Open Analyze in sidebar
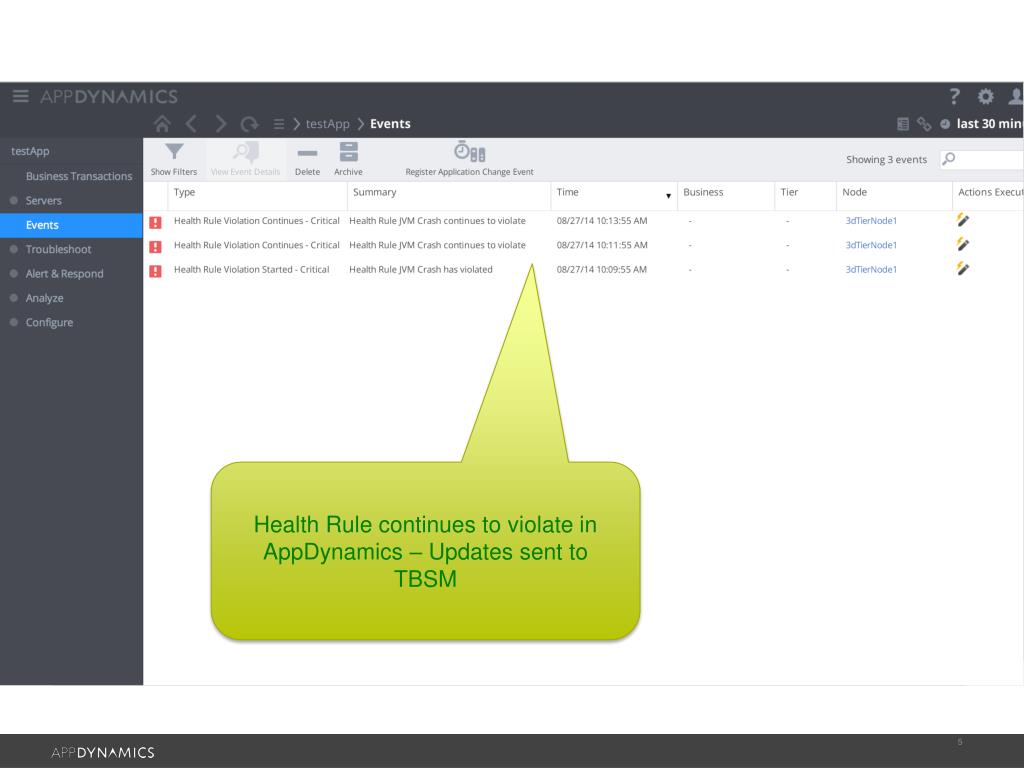 (x=44, y=298)
